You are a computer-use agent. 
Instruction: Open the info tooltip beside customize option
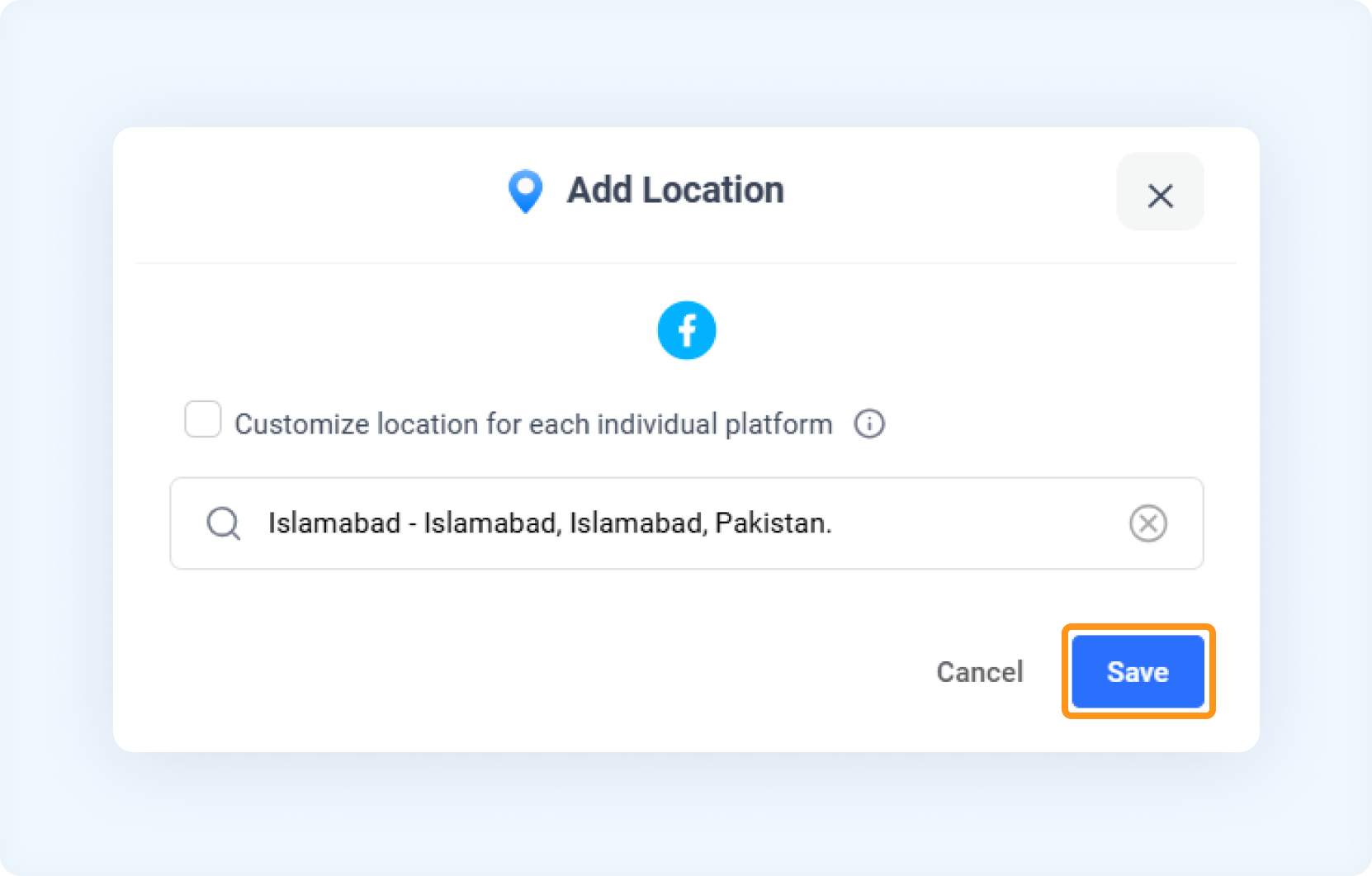pyautogui.click(x=869, y=424)
